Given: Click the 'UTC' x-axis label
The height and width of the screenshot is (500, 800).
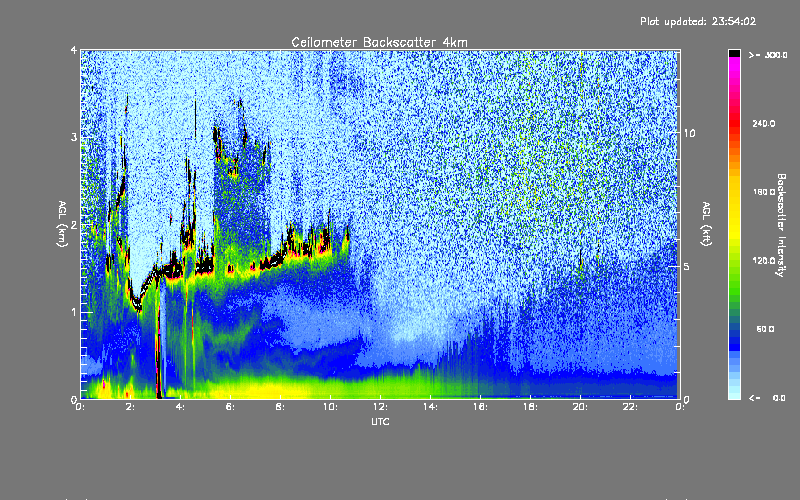Looking at the screenshot, I should tap(380, 421).
